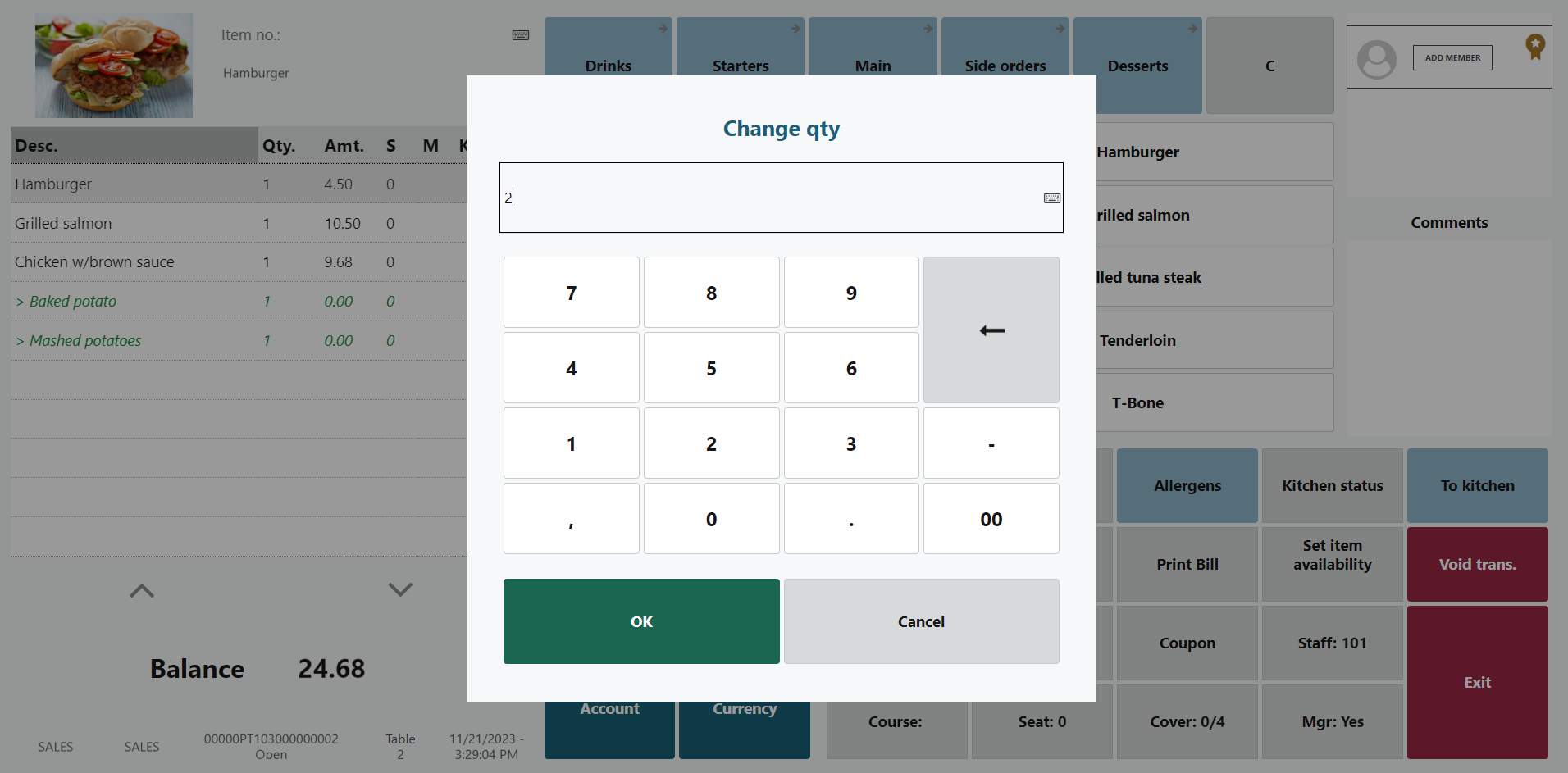Click the loyalty badge ribbon icon
Viewport: 1568px width, 773px height.
coord(1535,46)
